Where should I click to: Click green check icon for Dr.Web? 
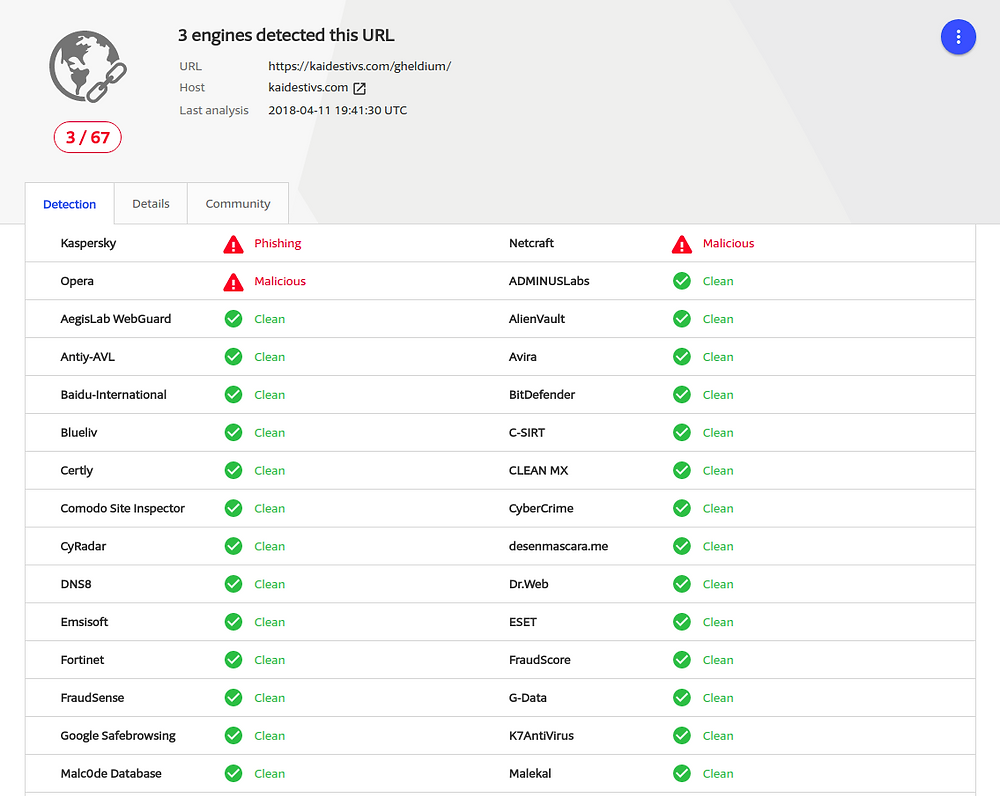(x=682, y=584)
